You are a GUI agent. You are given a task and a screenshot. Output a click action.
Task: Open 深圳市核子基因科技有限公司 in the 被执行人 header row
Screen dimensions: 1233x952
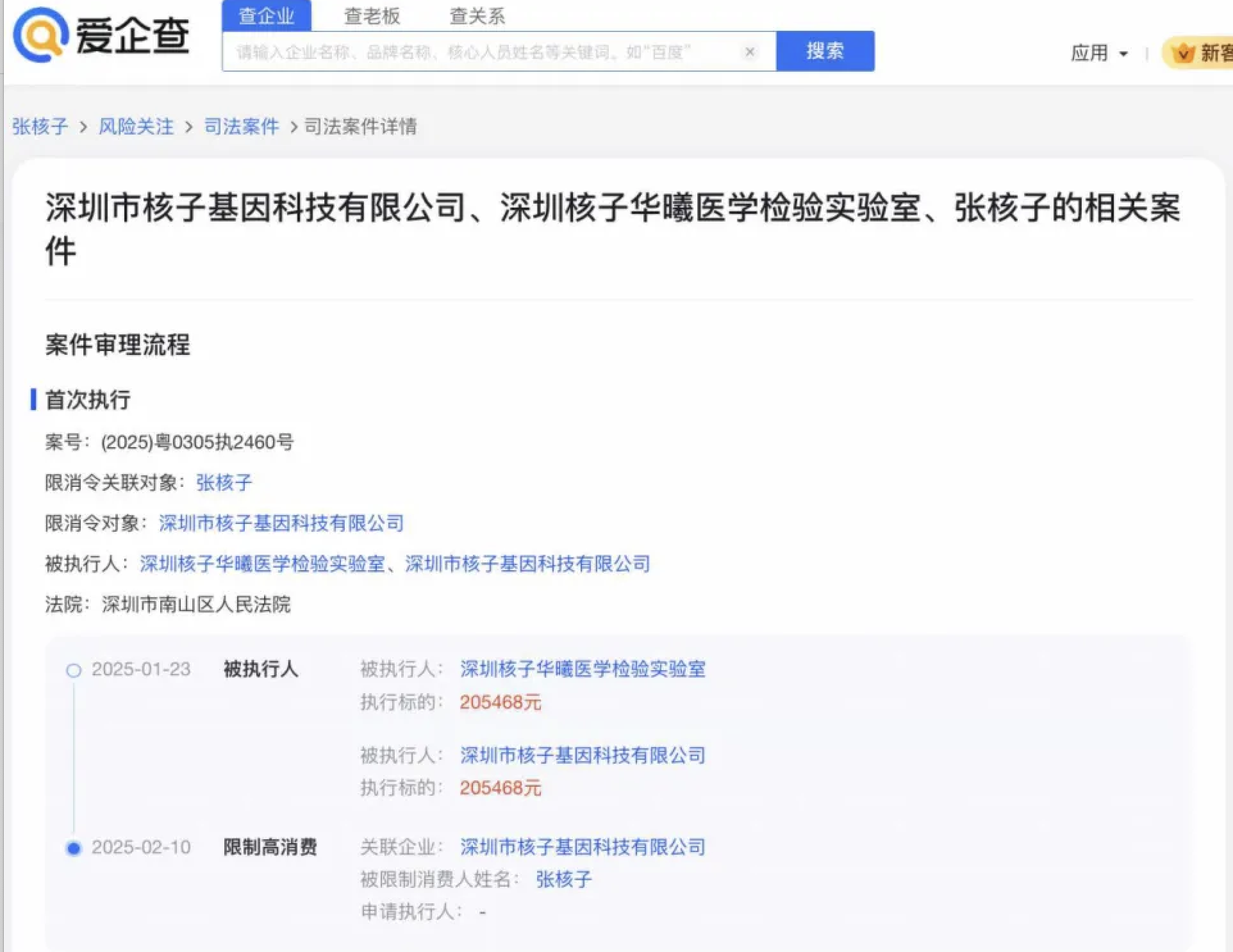pyautogui.click(x=527, y=564)
